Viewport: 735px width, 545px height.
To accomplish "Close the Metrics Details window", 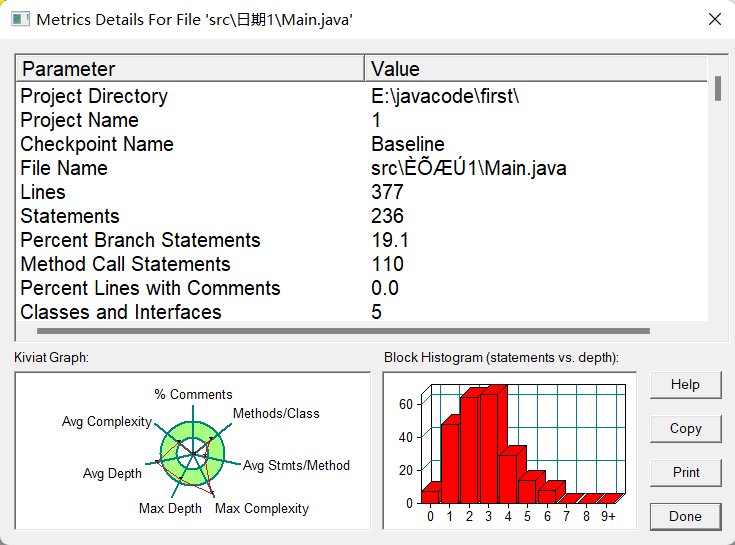I will pos(714,19).
